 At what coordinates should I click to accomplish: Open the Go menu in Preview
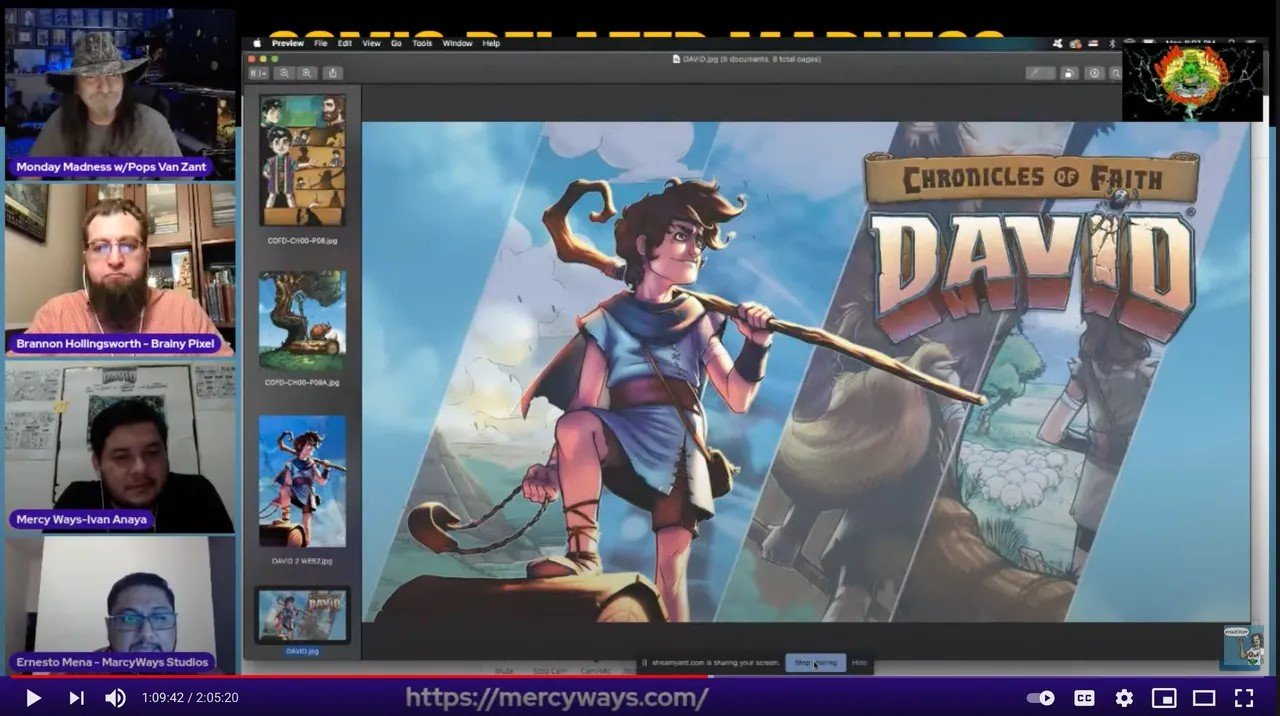[x=397, y=43]
